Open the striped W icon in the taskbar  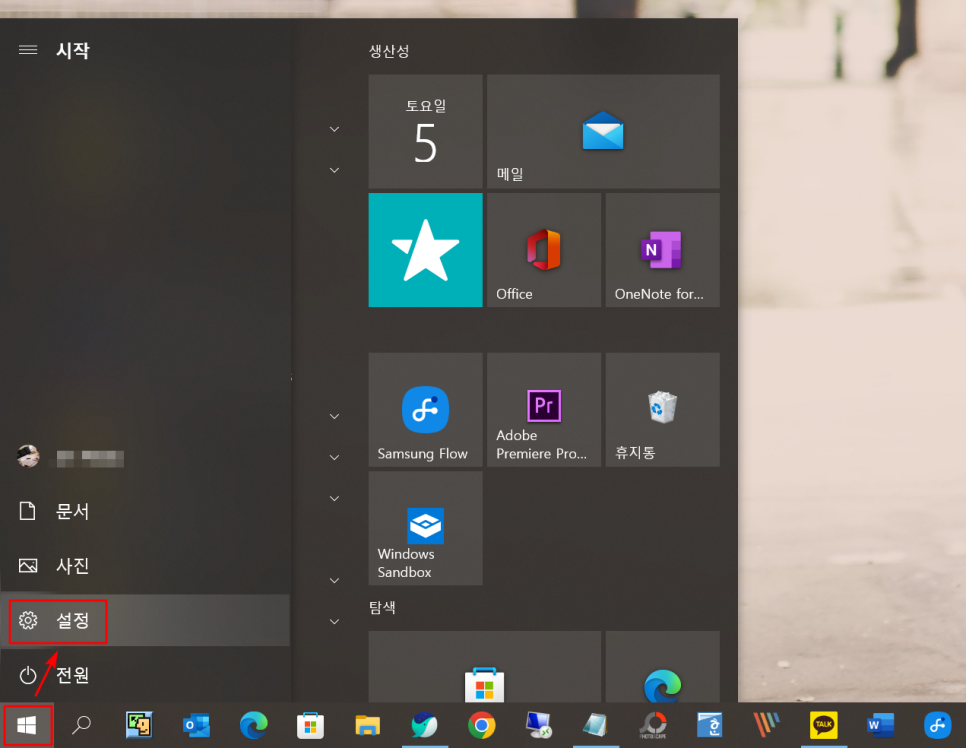tap(766, 725)
